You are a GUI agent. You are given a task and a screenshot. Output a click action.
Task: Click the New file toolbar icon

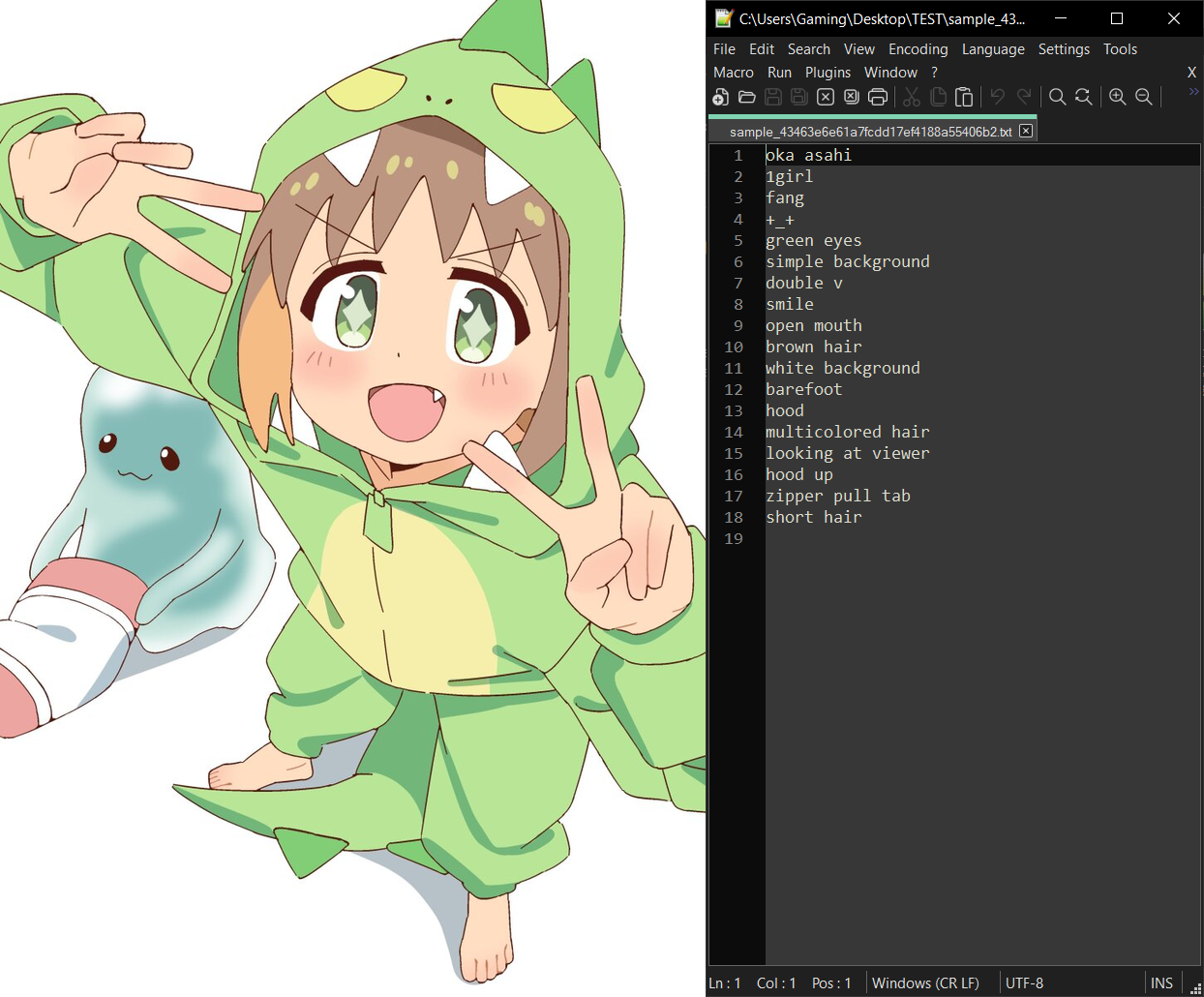(x=721, y=97)
